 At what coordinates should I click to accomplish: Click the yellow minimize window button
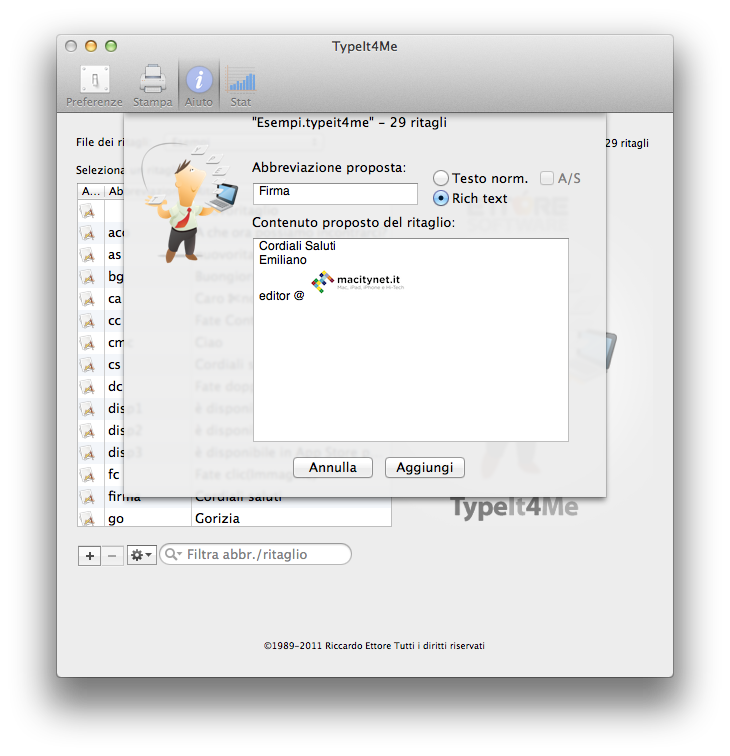(x=91, y=46)
